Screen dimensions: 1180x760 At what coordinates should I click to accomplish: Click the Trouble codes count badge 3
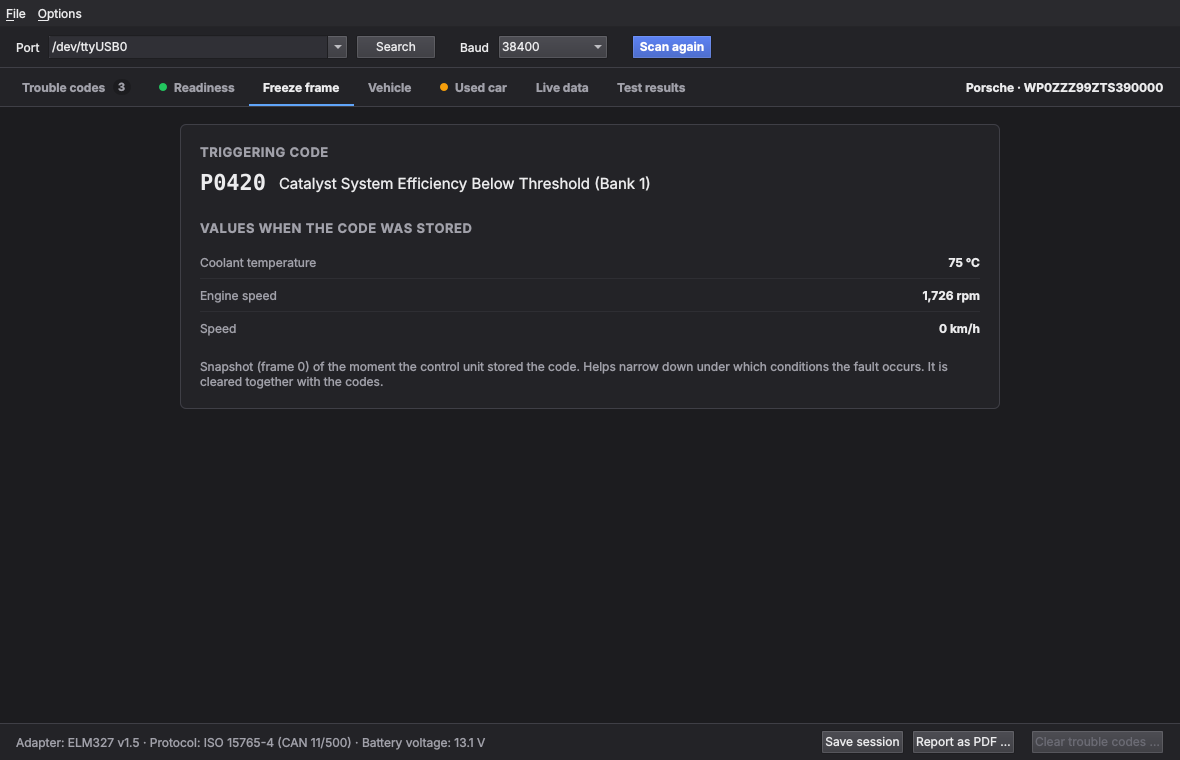click(x=121, y=87)
